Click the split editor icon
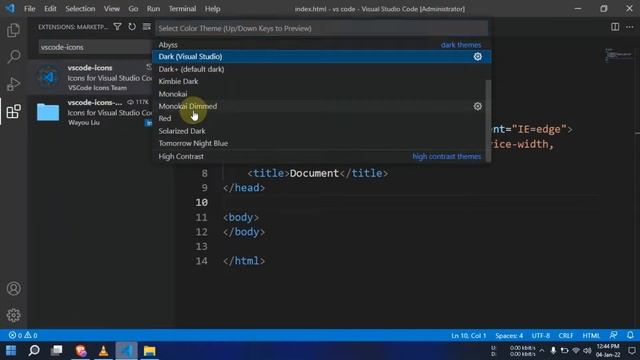The image size is (640, 360). (x=615, y=27)
